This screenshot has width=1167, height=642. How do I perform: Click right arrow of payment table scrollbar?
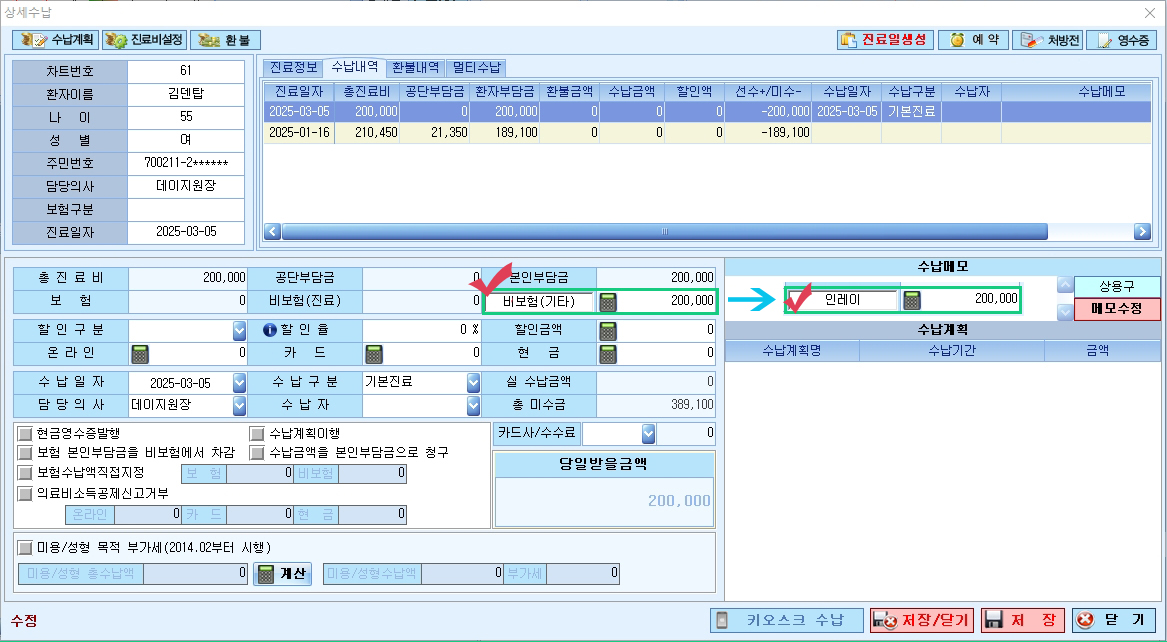(x=1142, y=231)
